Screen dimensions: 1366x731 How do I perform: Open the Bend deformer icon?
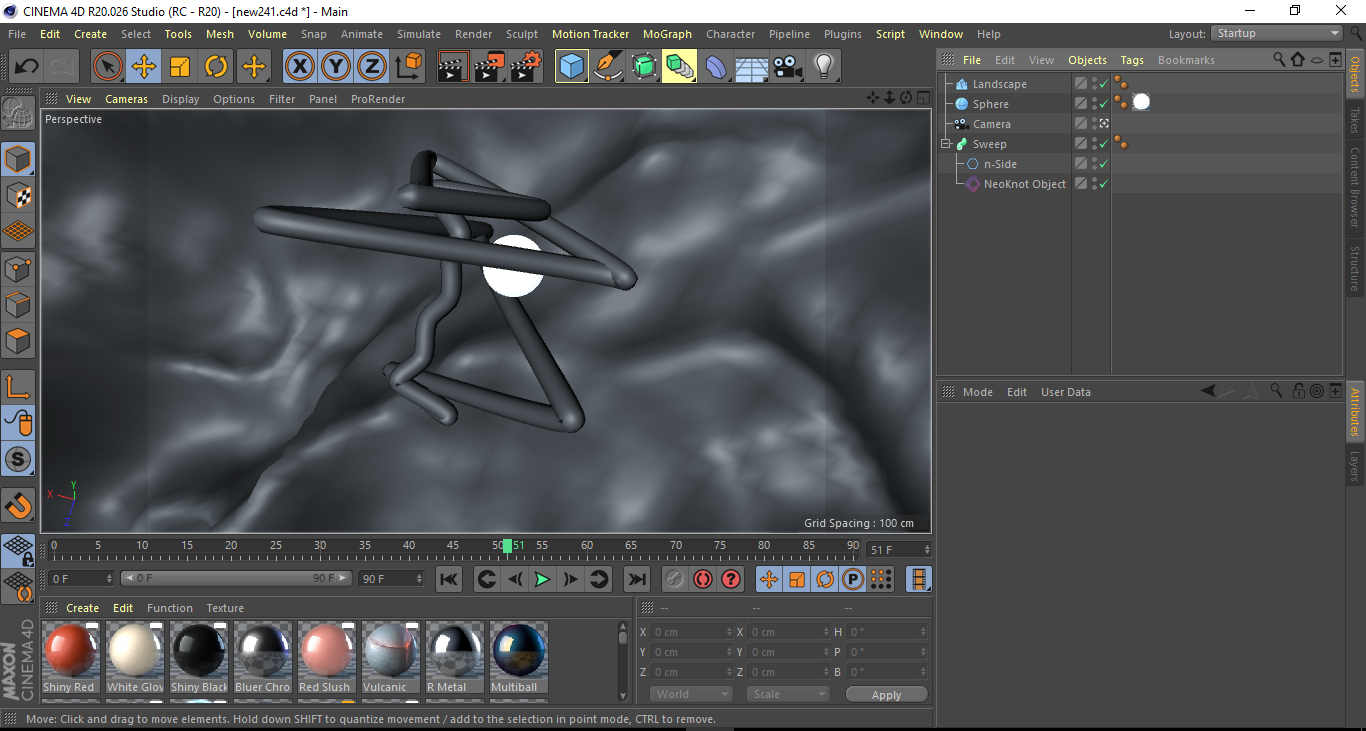pos(716,67)
